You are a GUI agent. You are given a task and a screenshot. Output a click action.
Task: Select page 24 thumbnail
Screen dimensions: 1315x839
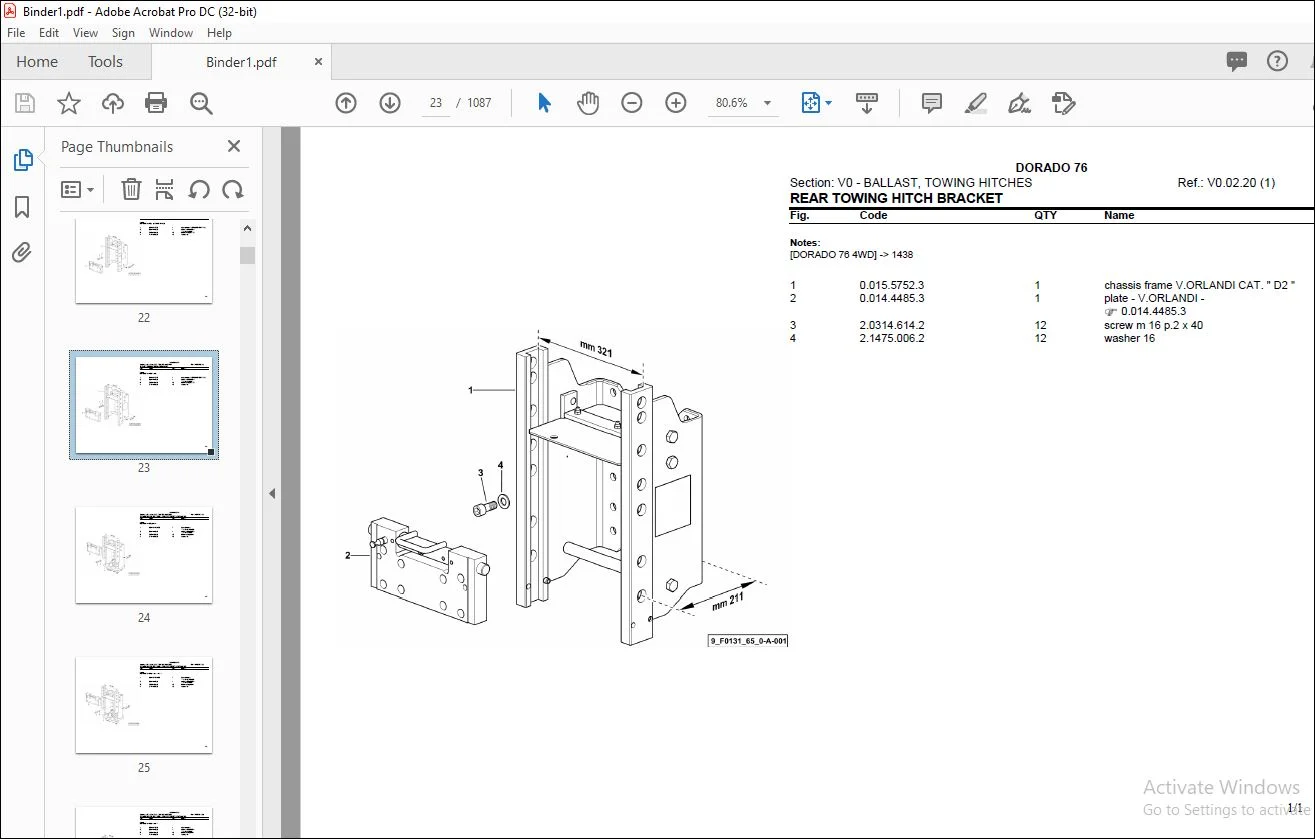[x=144, y=555]
